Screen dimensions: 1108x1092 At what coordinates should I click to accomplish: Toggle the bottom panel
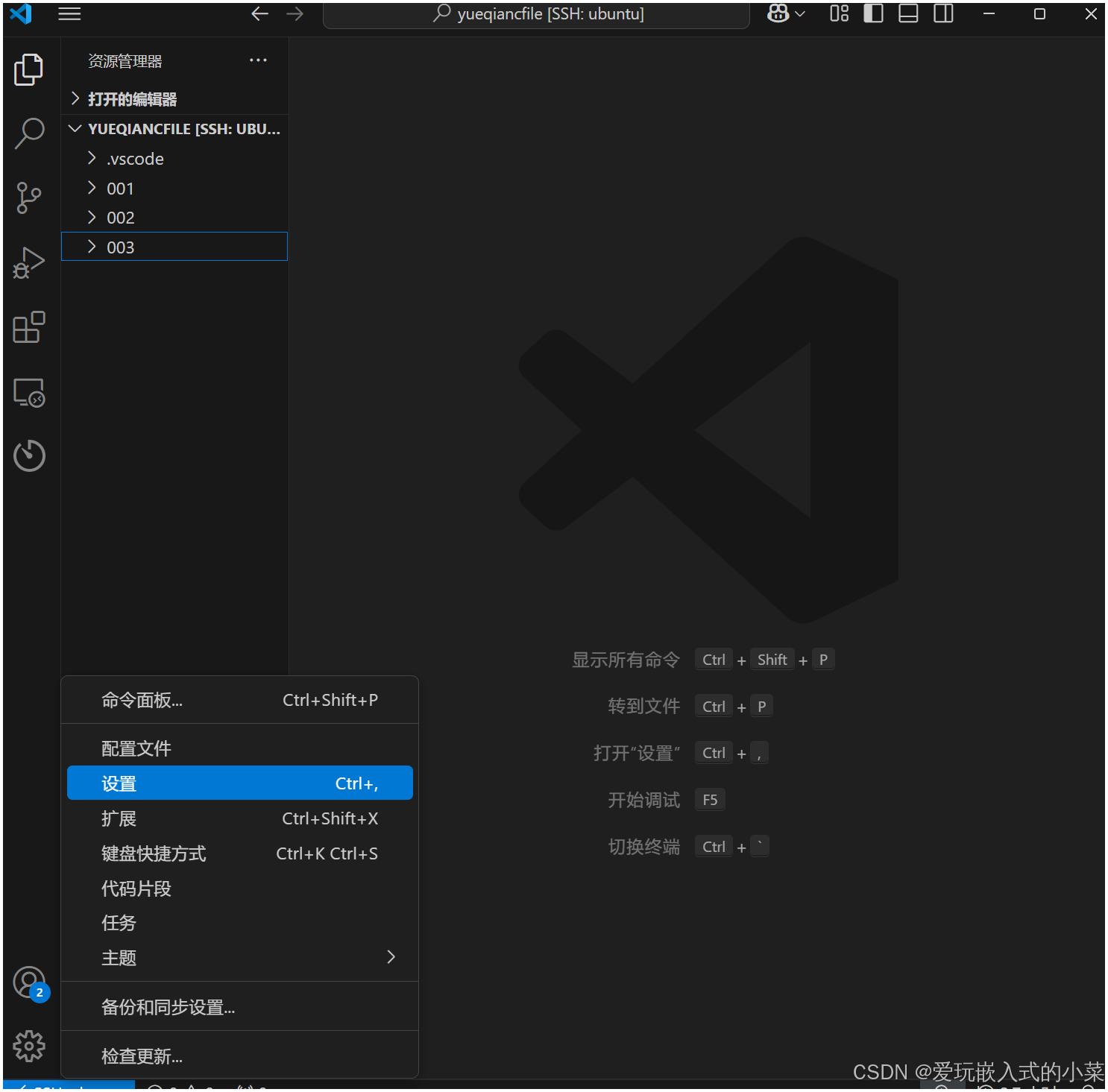pyautogui.click(x=908, y=13)
